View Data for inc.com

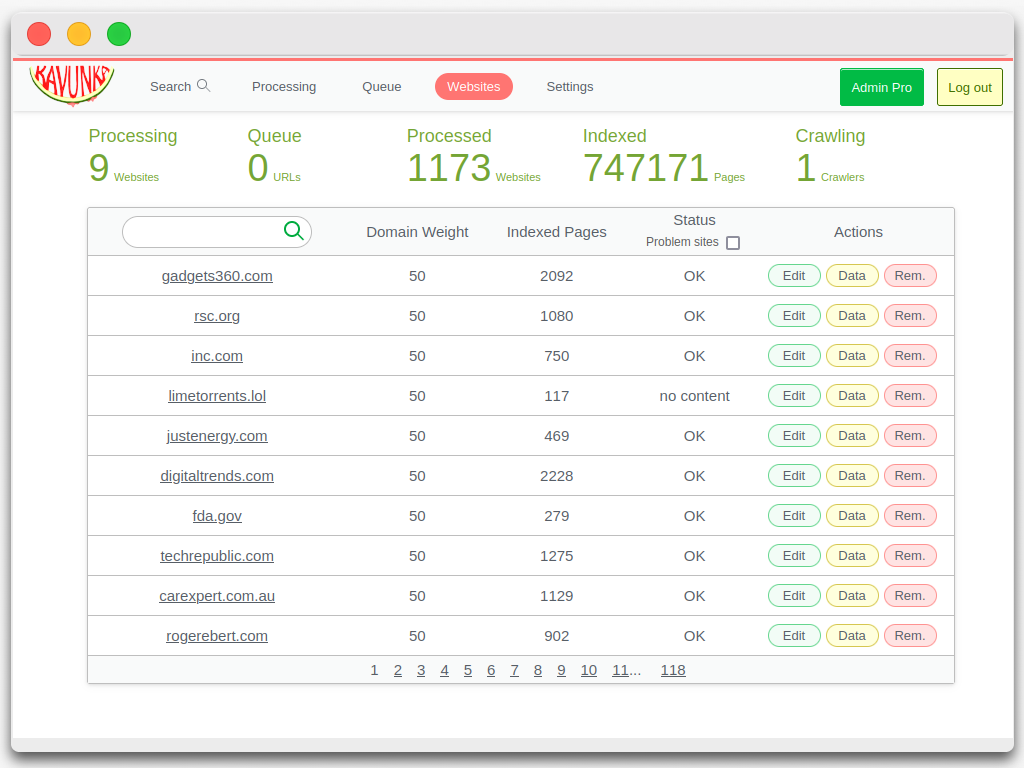[852, 356]
